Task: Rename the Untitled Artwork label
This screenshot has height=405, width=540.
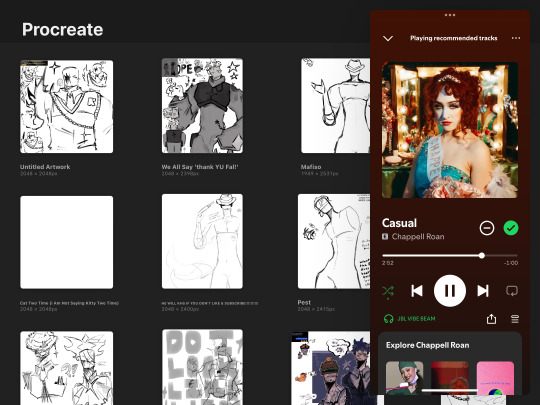Action: pyautogui.click(x=45, y=167)
